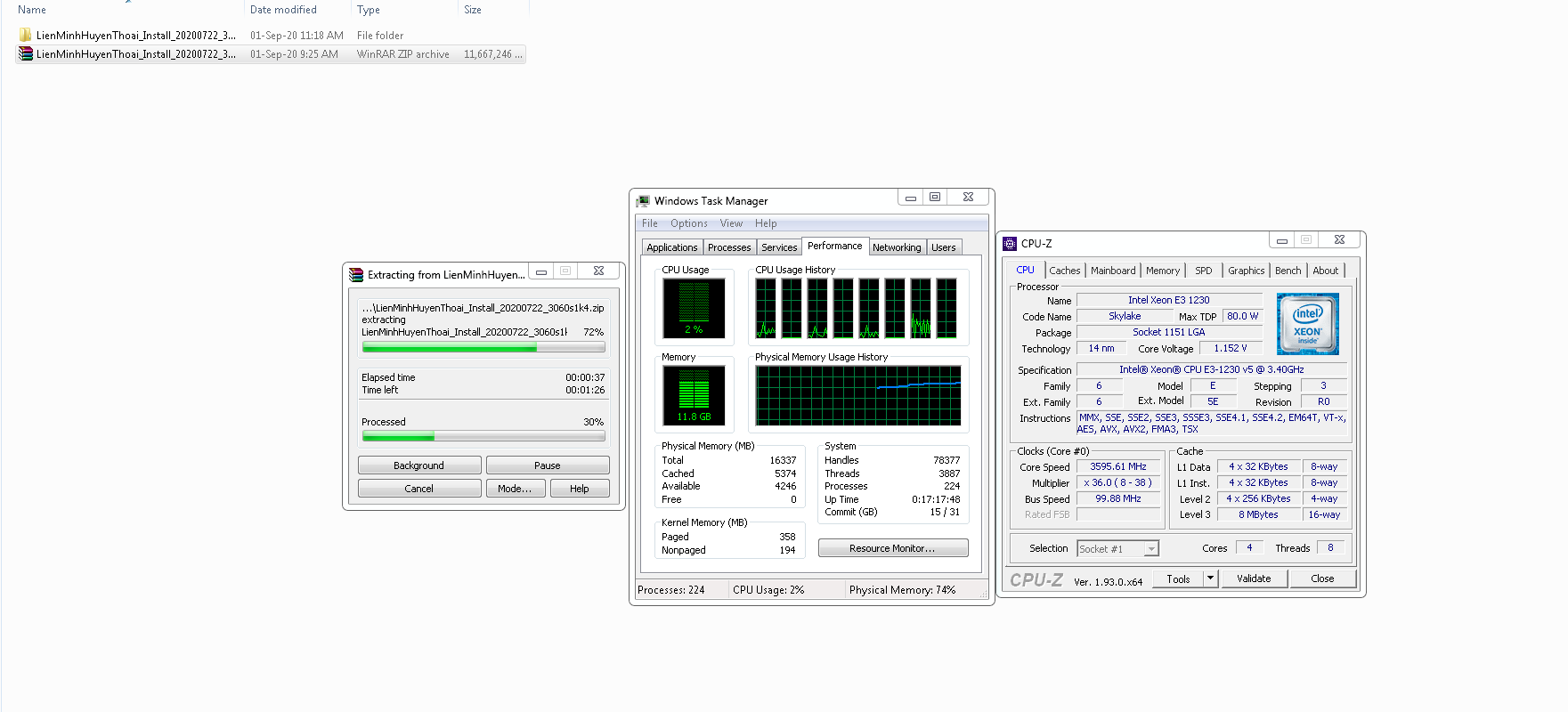
Task: Click the Tools button in CPU-Z
Action: click(1178, 578)
